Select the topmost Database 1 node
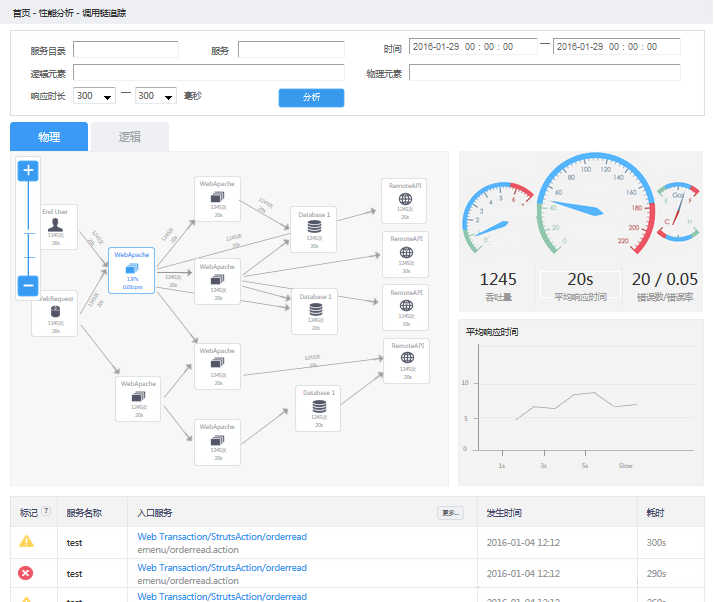 (x=313, y=230)
